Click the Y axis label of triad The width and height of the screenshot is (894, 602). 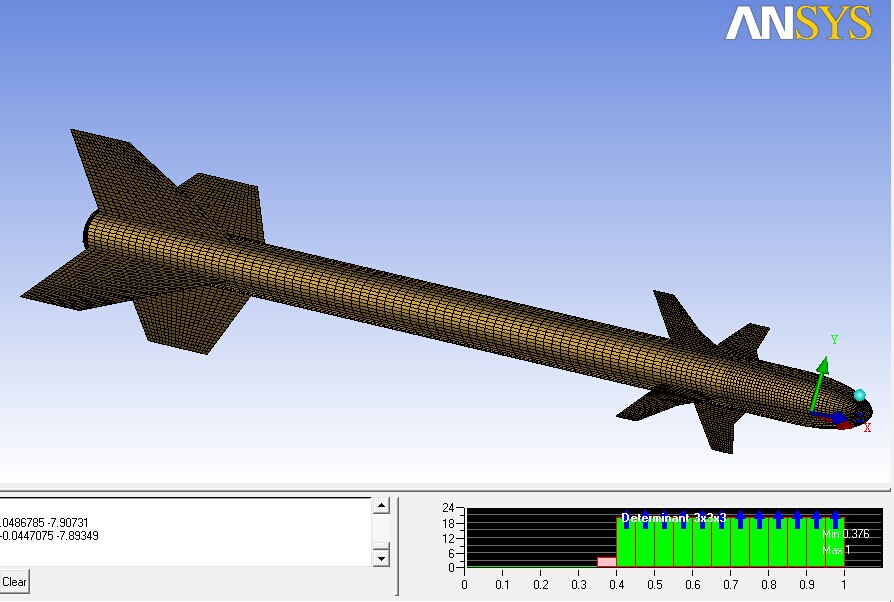834,340
